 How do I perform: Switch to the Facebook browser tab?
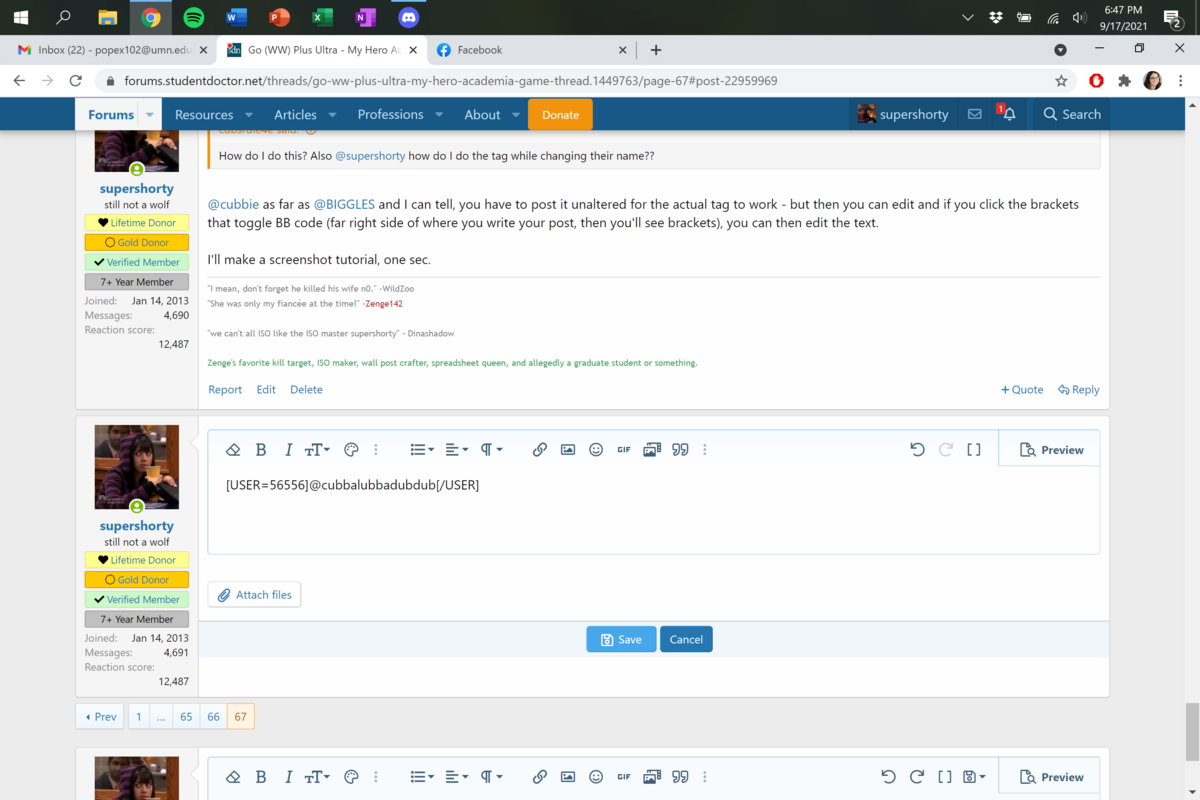480,50
